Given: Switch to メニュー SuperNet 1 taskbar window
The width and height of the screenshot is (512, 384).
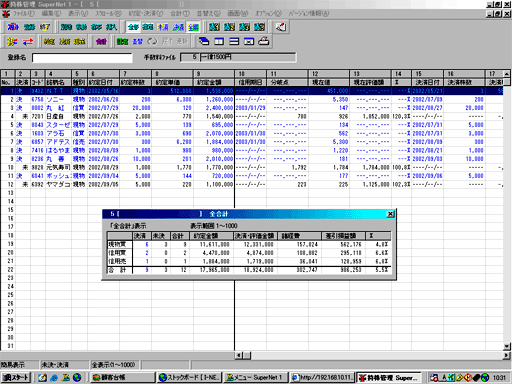Looking at the screenshot, I should [256, 378].
